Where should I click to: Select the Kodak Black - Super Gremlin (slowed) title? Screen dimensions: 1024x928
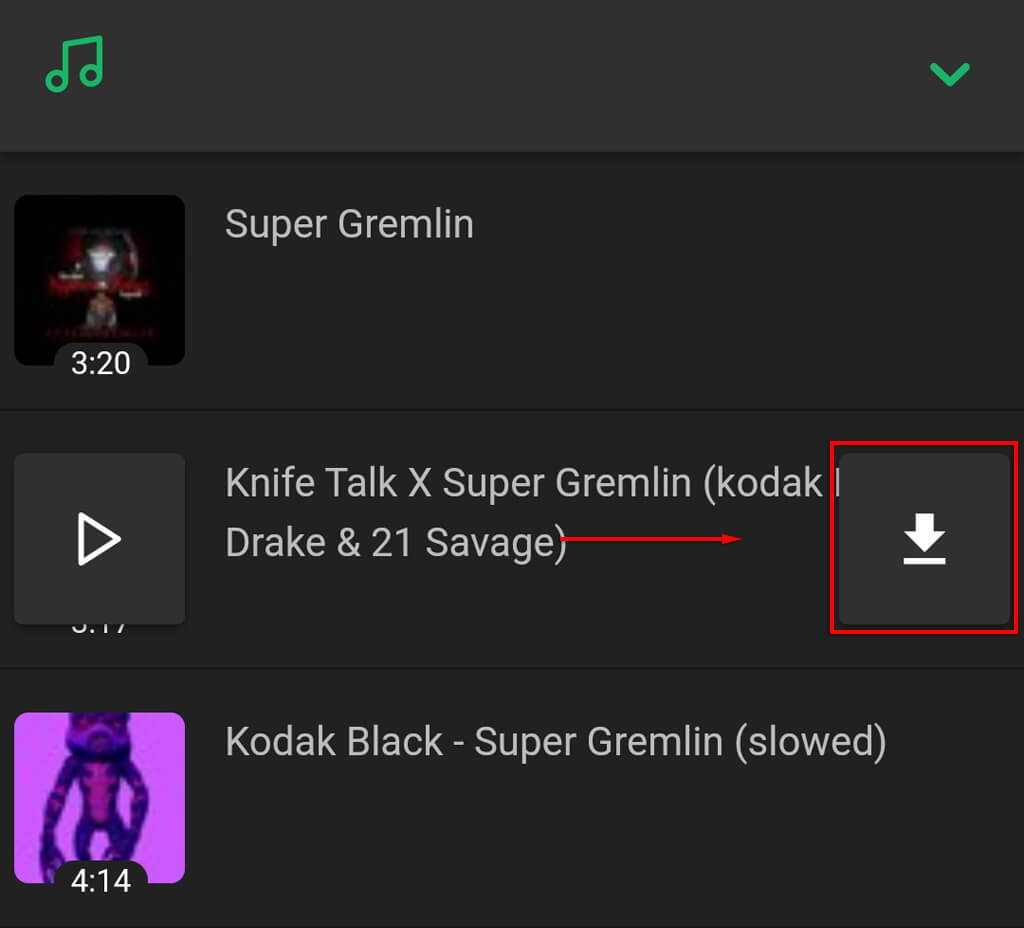tap(555, 742)
